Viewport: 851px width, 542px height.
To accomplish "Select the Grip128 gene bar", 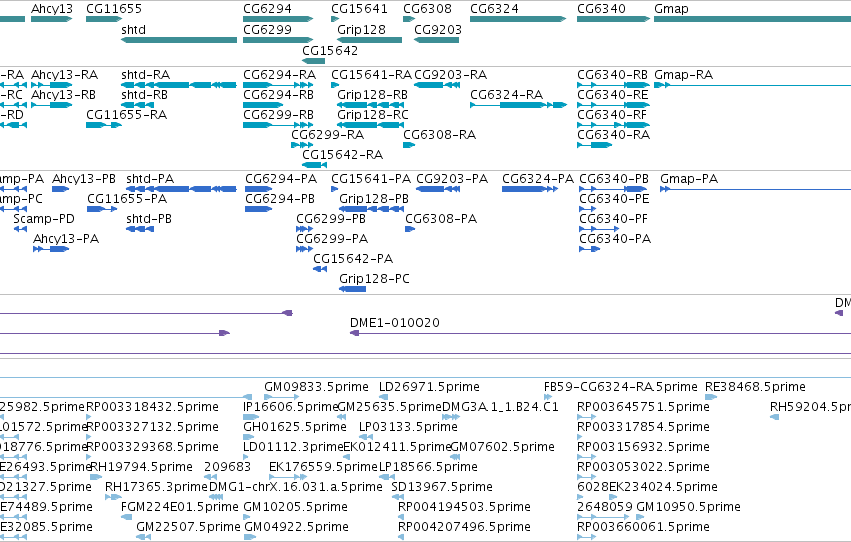I will click(x=369, y=40).
